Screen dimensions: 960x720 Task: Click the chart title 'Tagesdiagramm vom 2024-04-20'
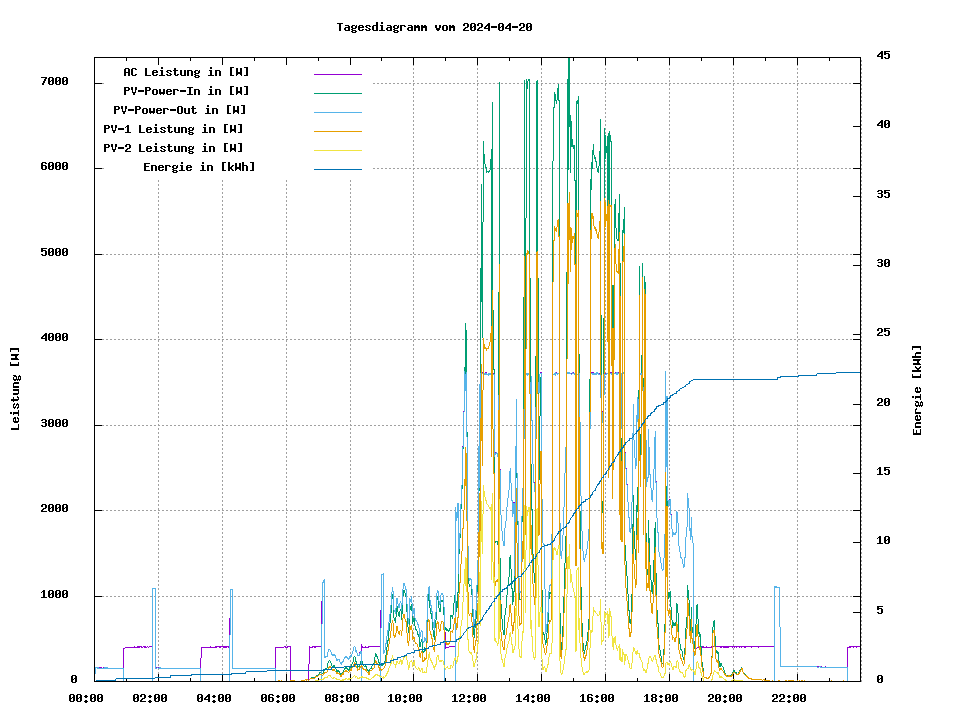tap(434, 27)
